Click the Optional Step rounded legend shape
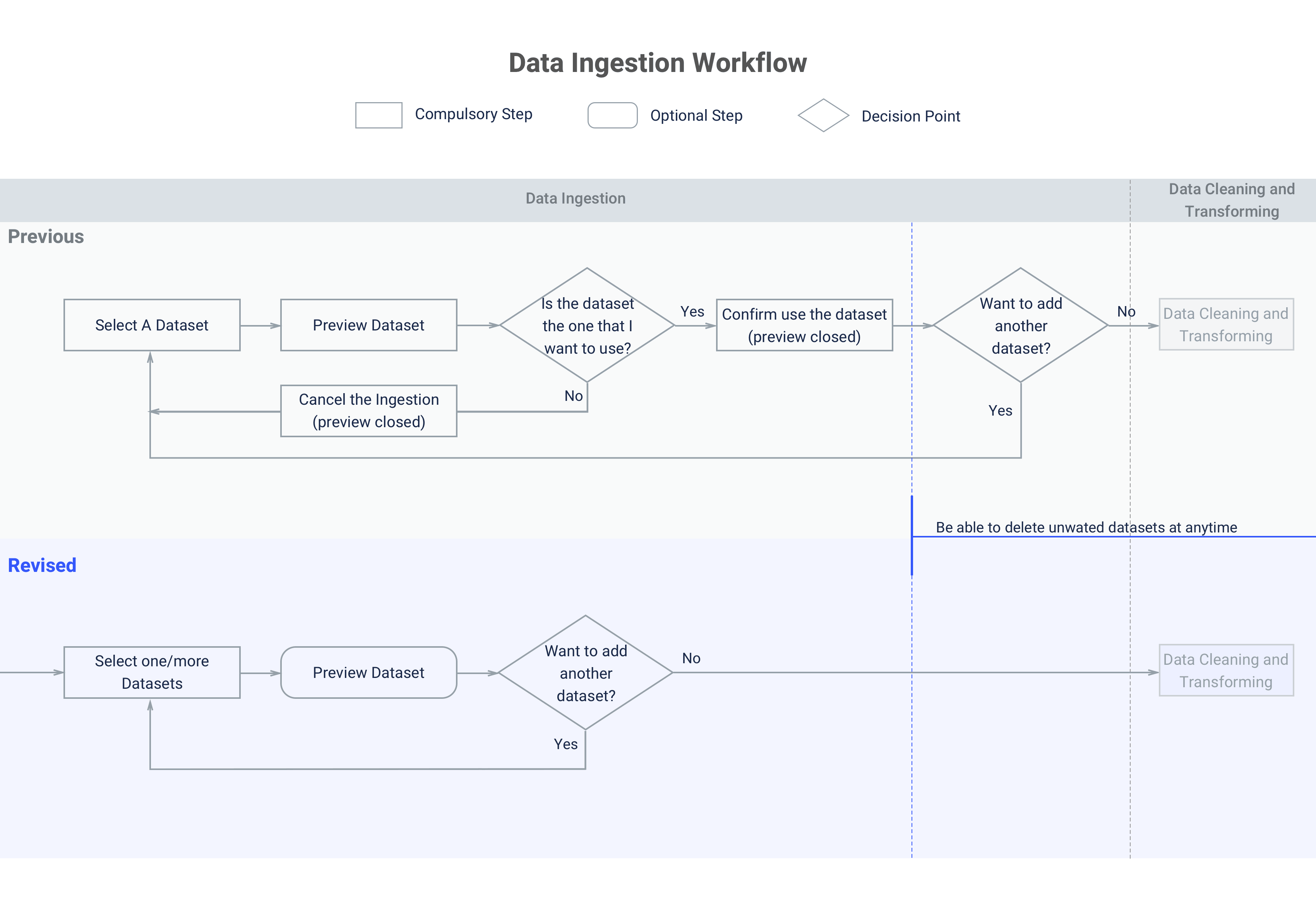This screenshot has width=1316, height=907. tap(612, 115)
